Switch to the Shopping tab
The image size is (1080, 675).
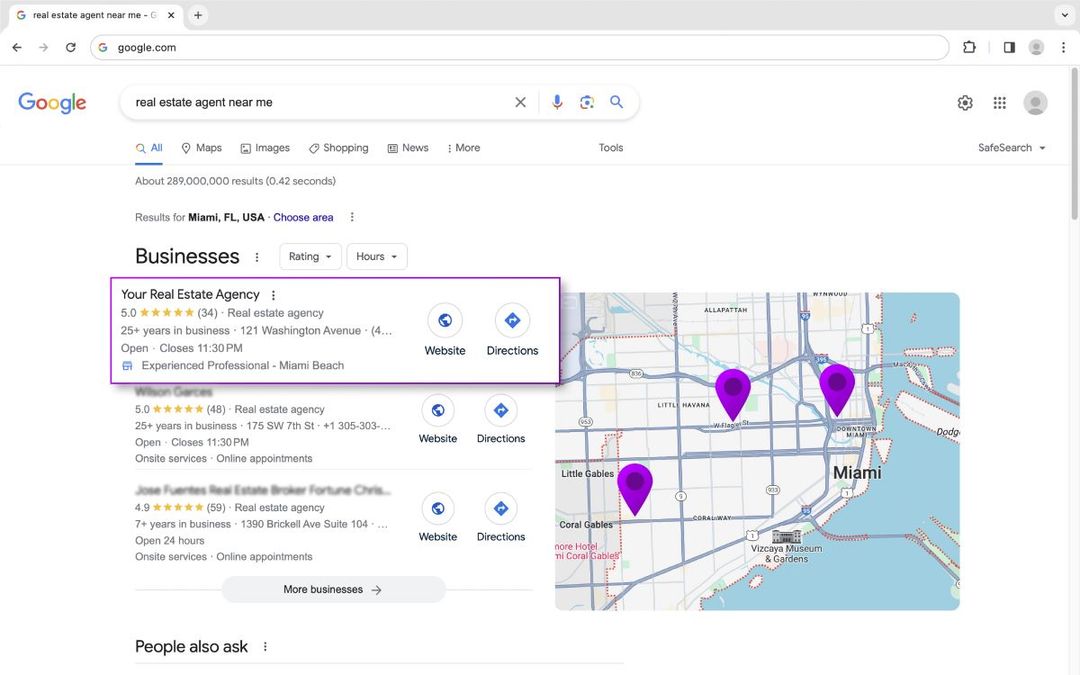click(338, 148)
